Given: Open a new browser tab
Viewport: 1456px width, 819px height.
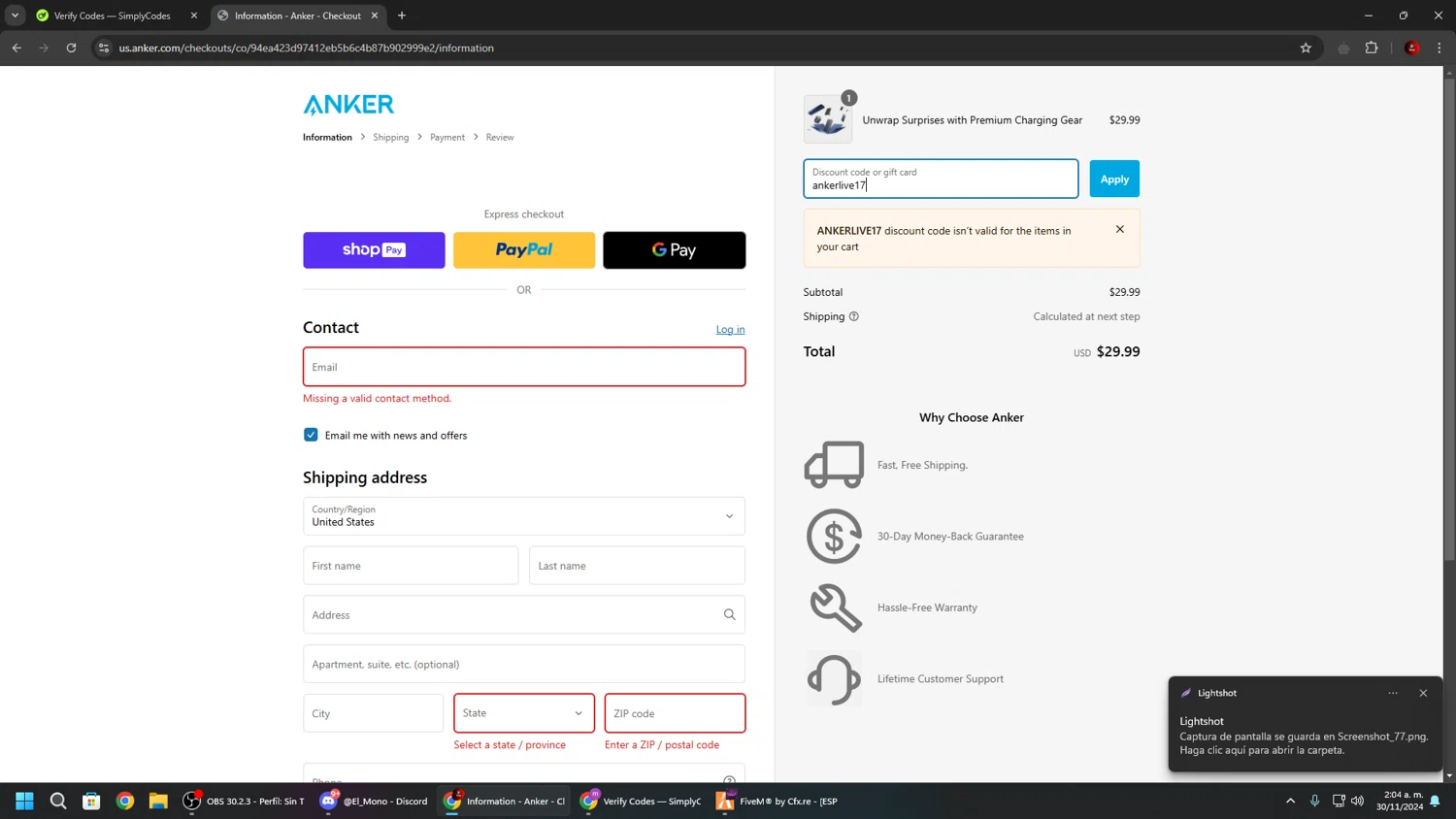Looking at the screenshot, I should pos(402,16).
